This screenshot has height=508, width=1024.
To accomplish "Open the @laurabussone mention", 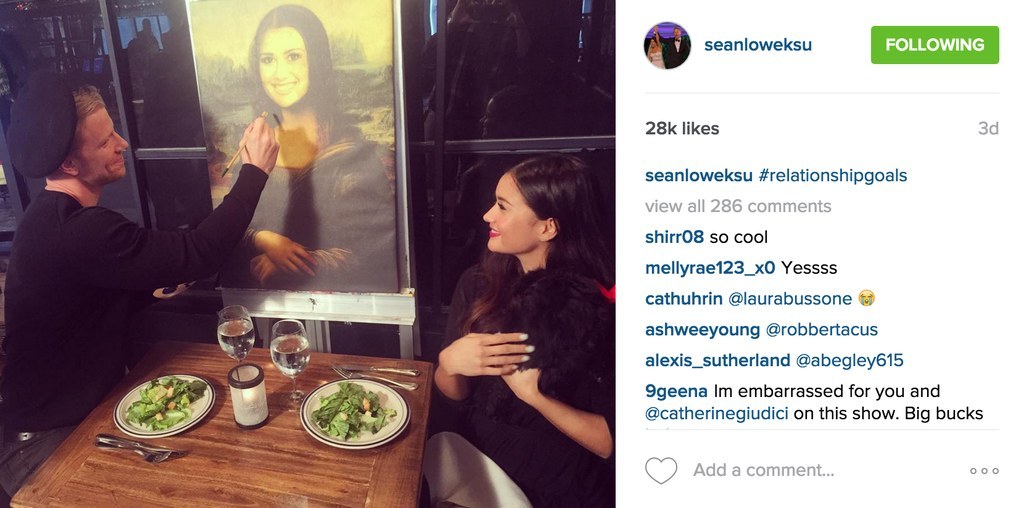I will pos(790,298).
